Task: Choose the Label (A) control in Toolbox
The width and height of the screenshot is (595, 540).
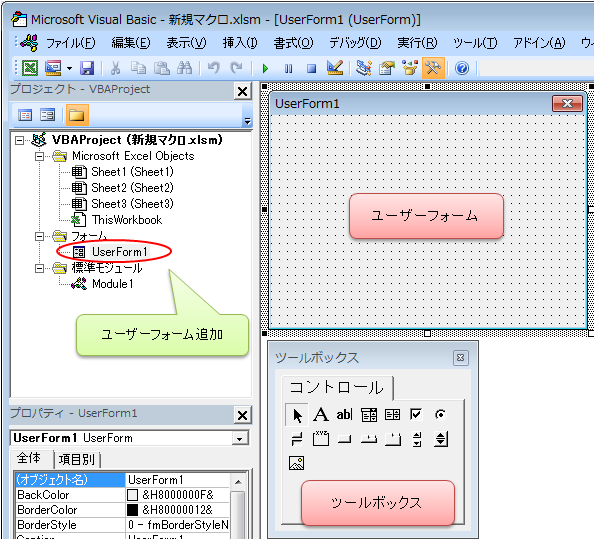Action: pos(321,415)
